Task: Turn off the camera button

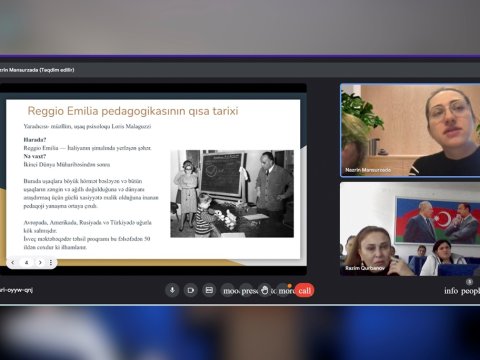Action: (x=191, y=290)
